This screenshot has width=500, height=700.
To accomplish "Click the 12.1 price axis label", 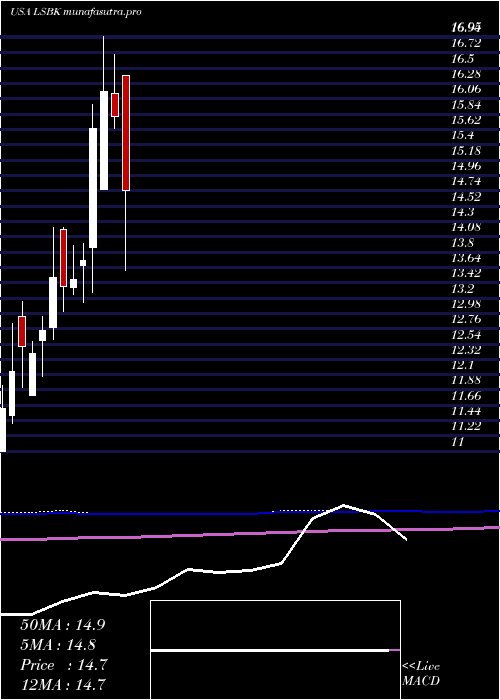I will [x=462, y=365].
